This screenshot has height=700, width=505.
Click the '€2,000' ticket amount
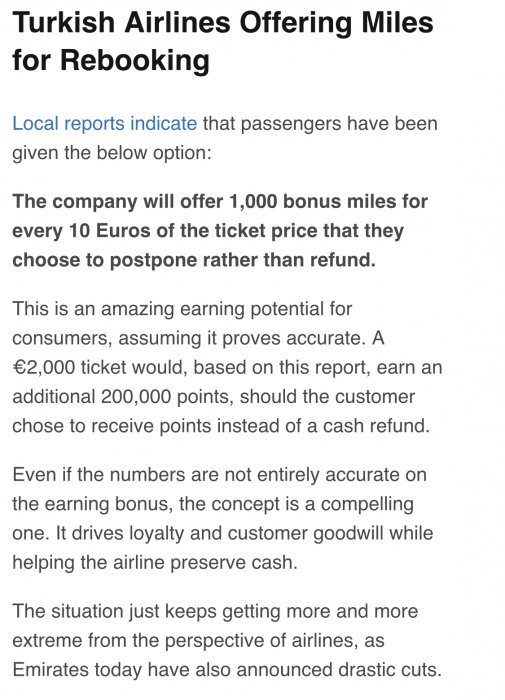[x=43, y=367]
